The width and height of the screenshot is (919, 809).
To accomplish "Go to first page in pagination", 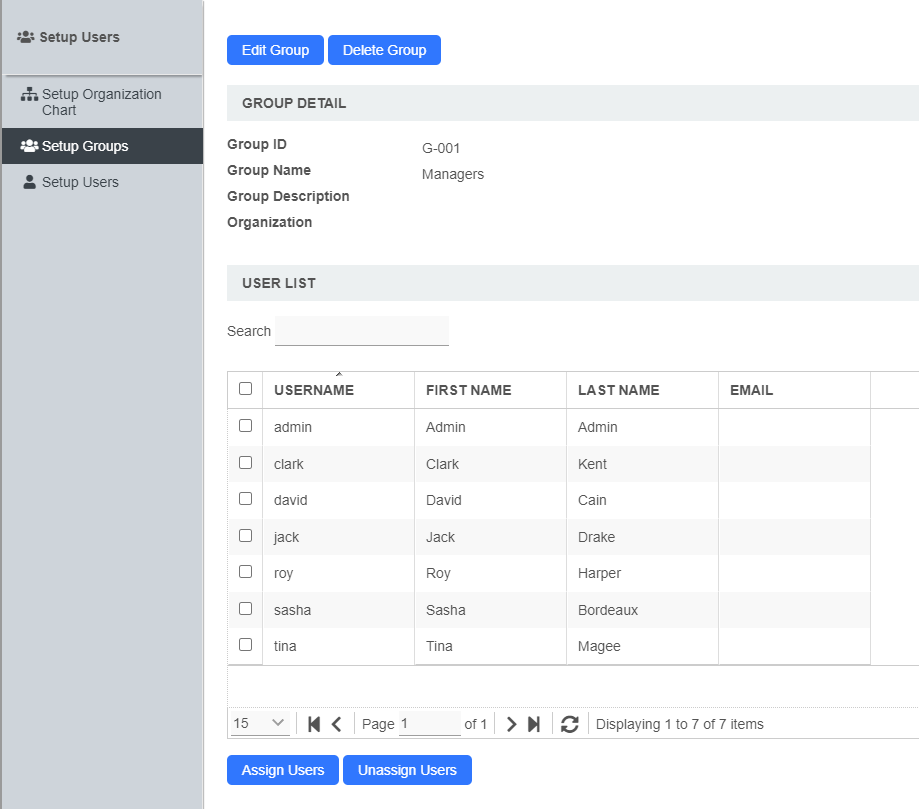I will pyautogui.click(x=314, y=724).
